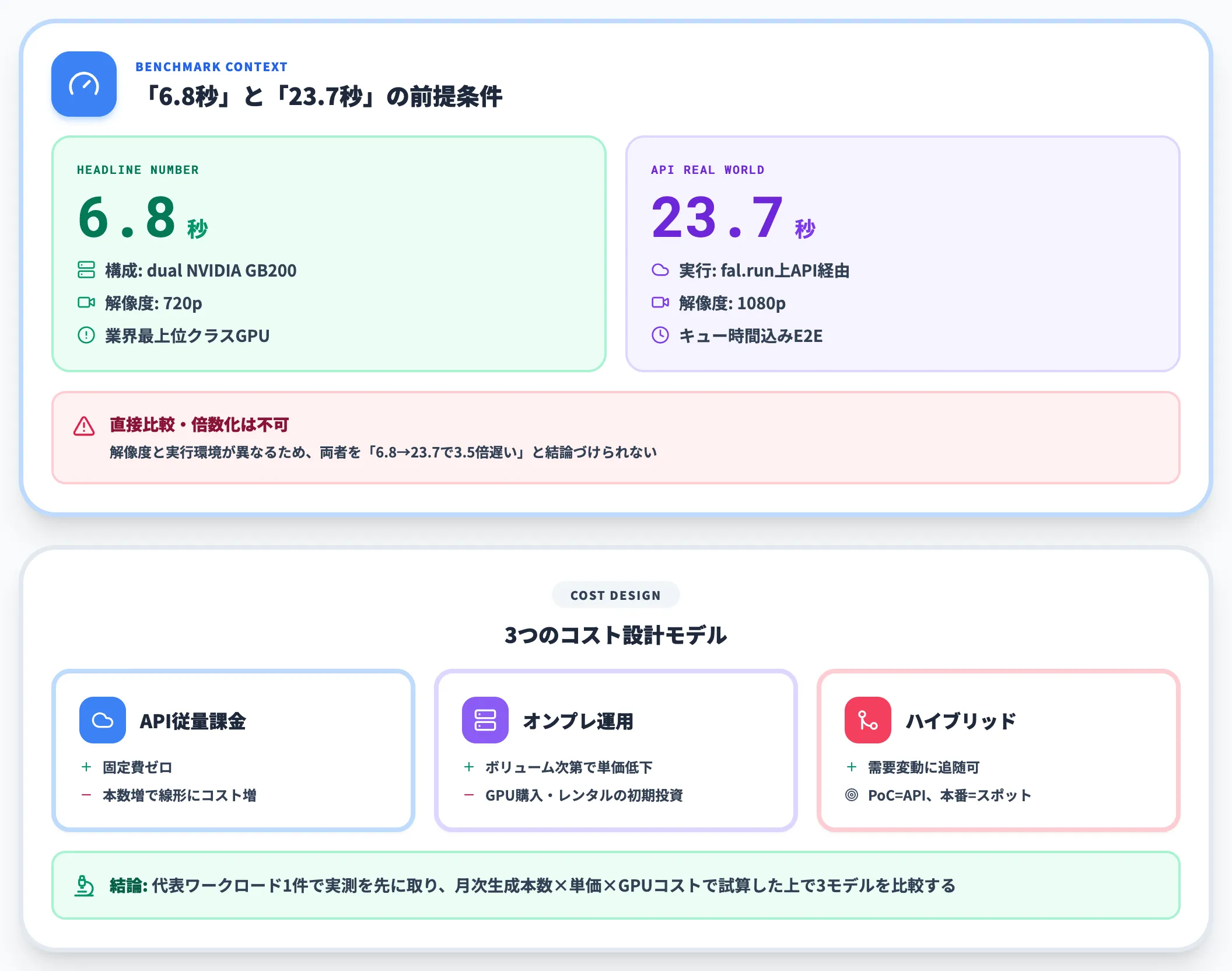Click the cloud icon beside fal.run上API経由
This screenshot has width=1232, height=971.
(x=660, y=270)
